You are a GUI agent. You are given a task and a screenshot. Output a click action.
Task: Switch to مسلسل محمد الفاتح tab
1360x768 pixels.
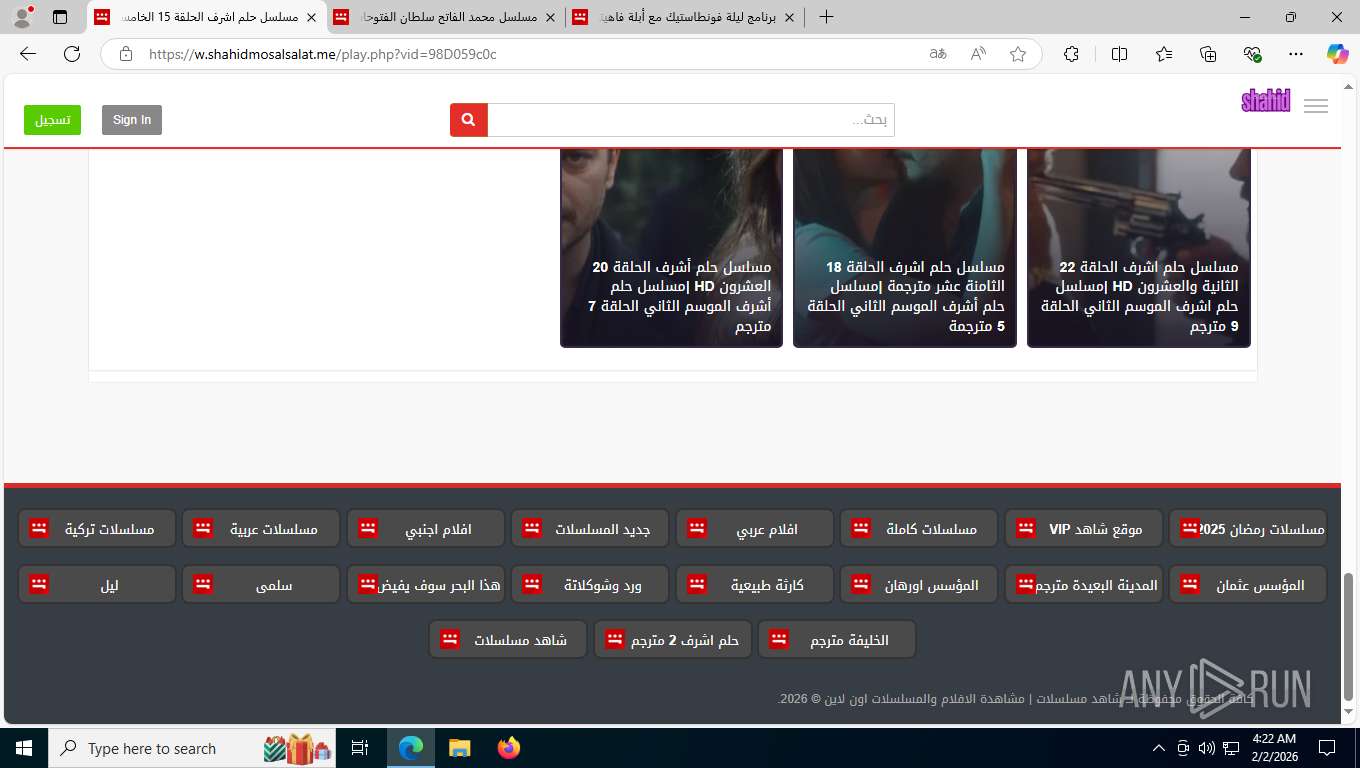(446, 17)
